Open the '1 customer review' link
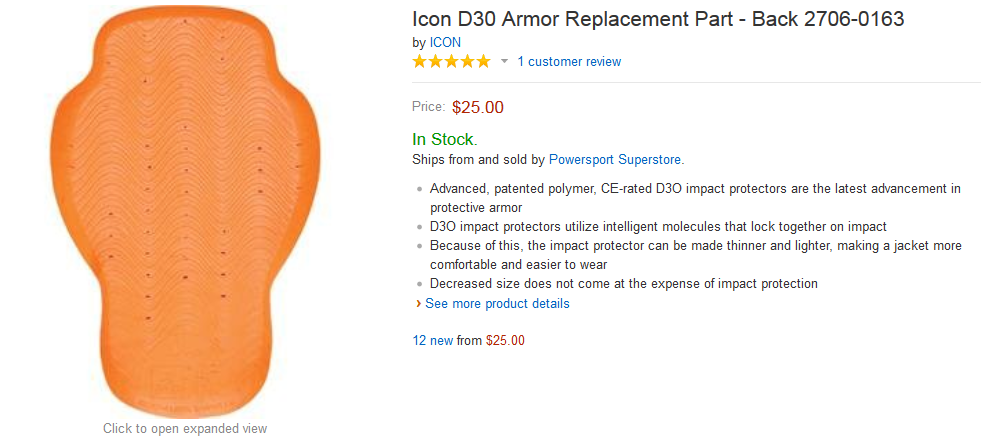 coord(569,62)
